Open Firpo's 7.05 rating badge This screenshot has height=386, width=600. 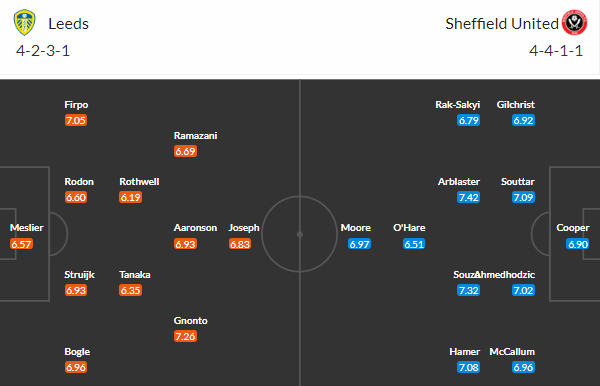pos(76,121)
